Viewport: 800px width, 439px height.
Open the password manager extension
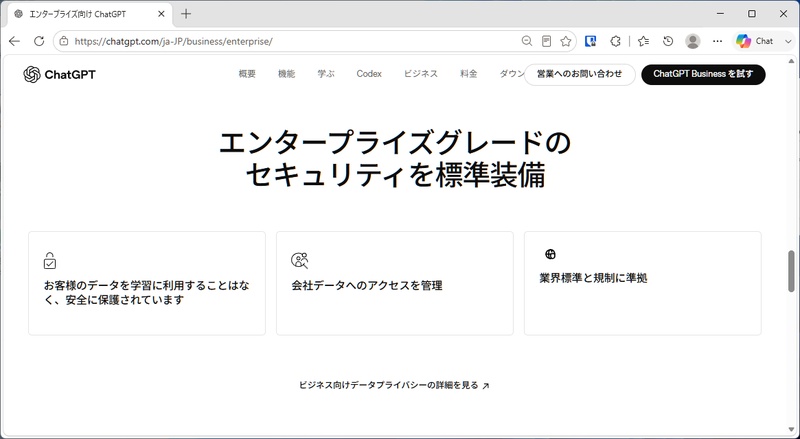coord(590,41)
